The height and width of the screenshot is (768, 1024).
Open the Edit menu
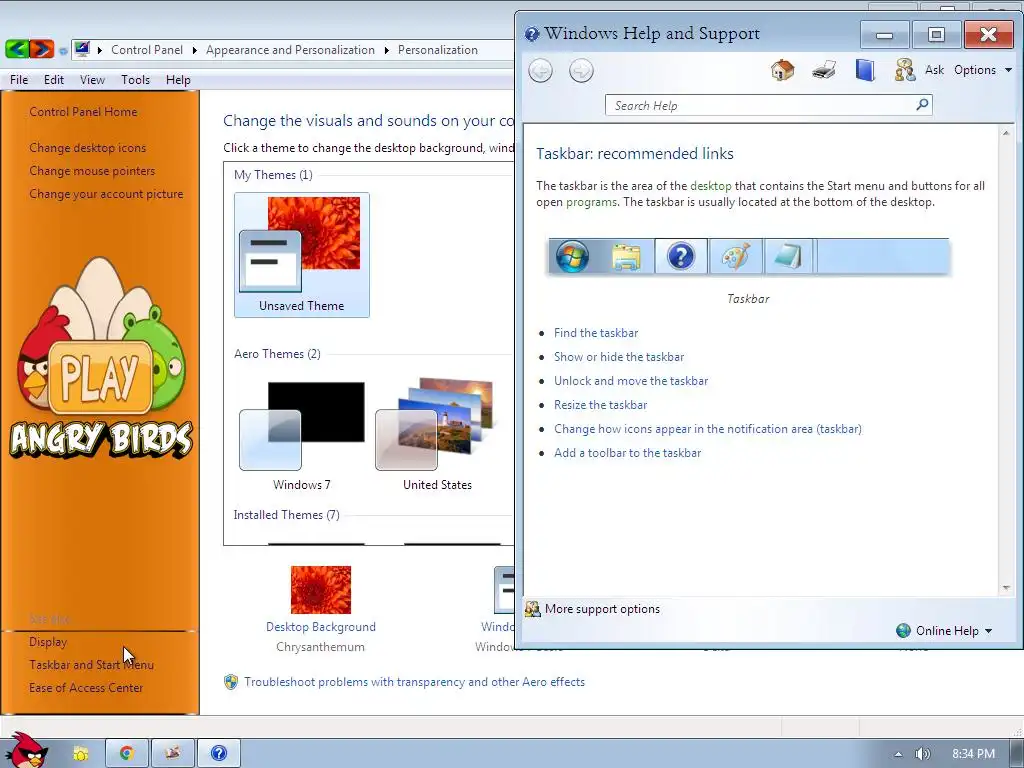click(x=54, y=80)
